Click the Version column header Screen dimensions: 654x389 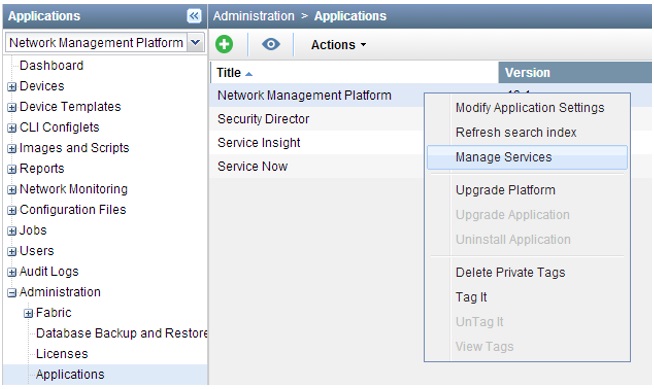point(575,73)
